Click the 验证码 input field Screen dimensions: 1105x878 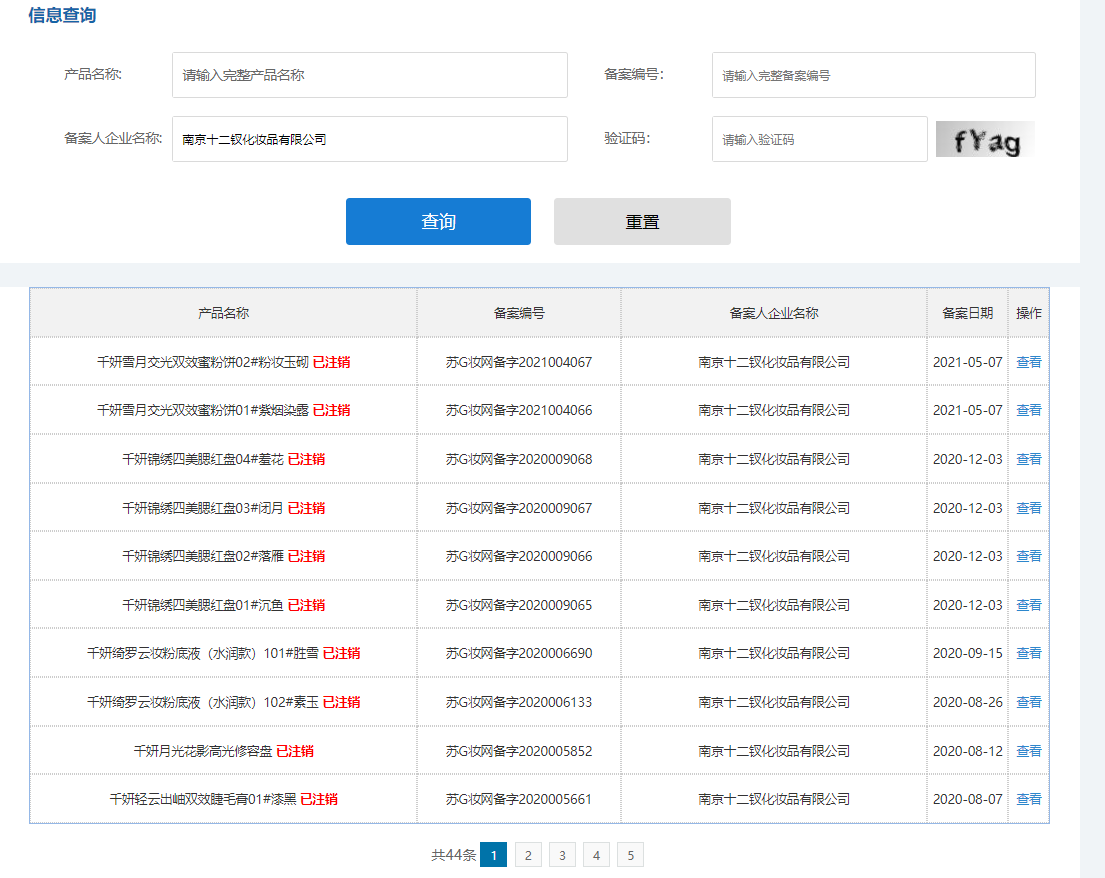click(819, 139)
